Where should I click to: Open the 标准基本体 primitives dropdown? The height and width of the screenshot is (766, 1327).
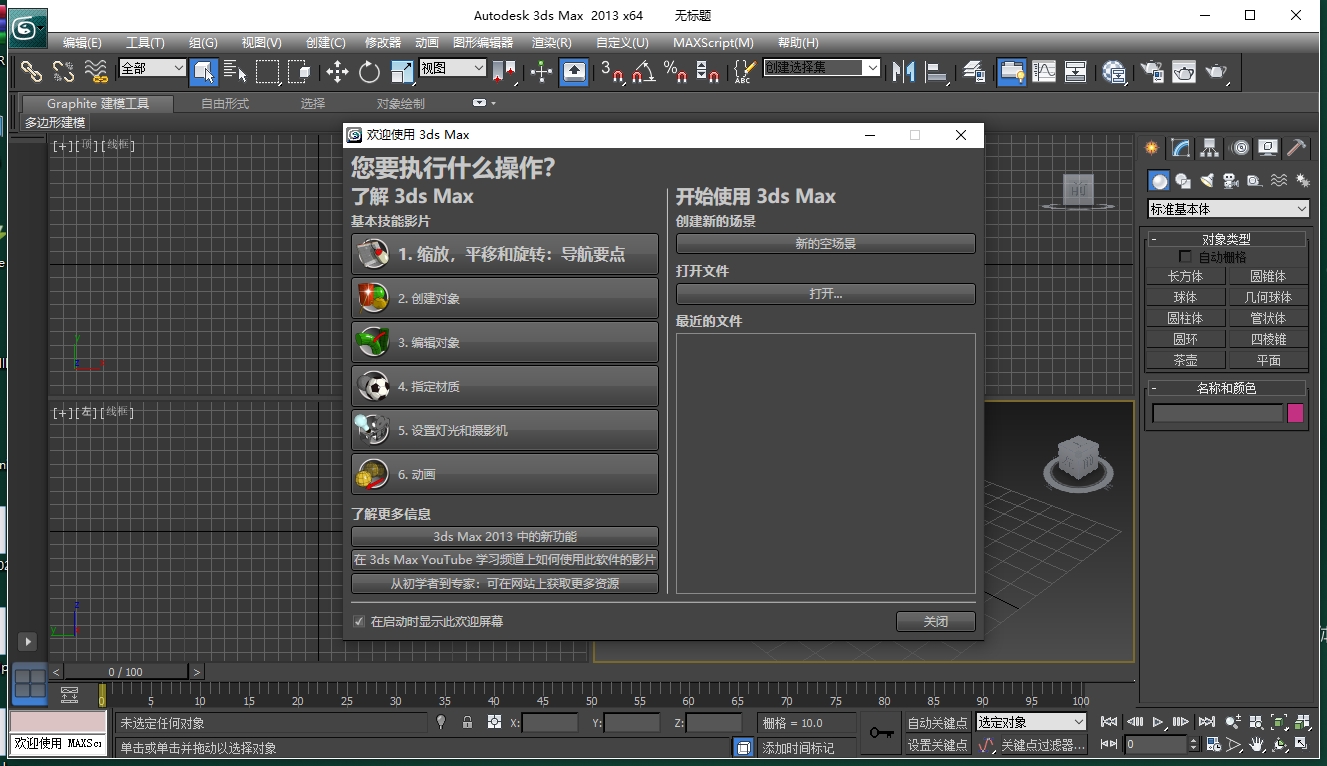tap(1228, 209)
